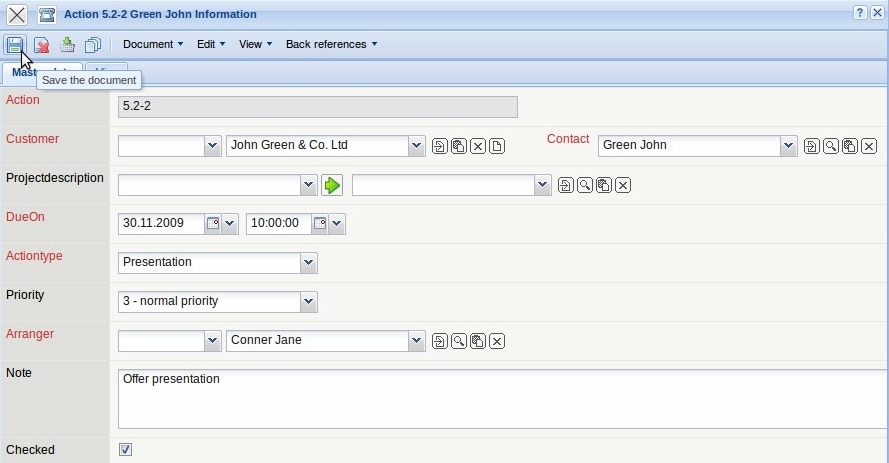889x463 pixels.
Task: Clear Contact field with X icon
Action: (x=869, y=146)
